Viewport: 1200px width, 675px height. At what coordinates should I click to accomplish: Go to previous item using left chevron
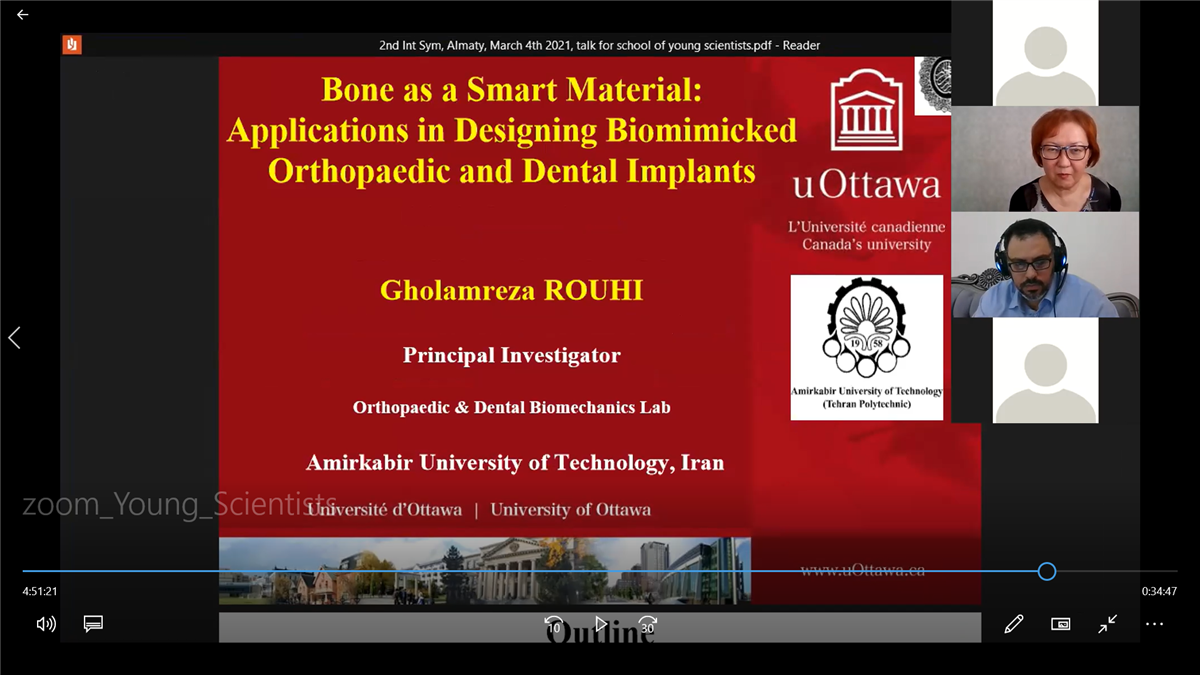(14, 338)
